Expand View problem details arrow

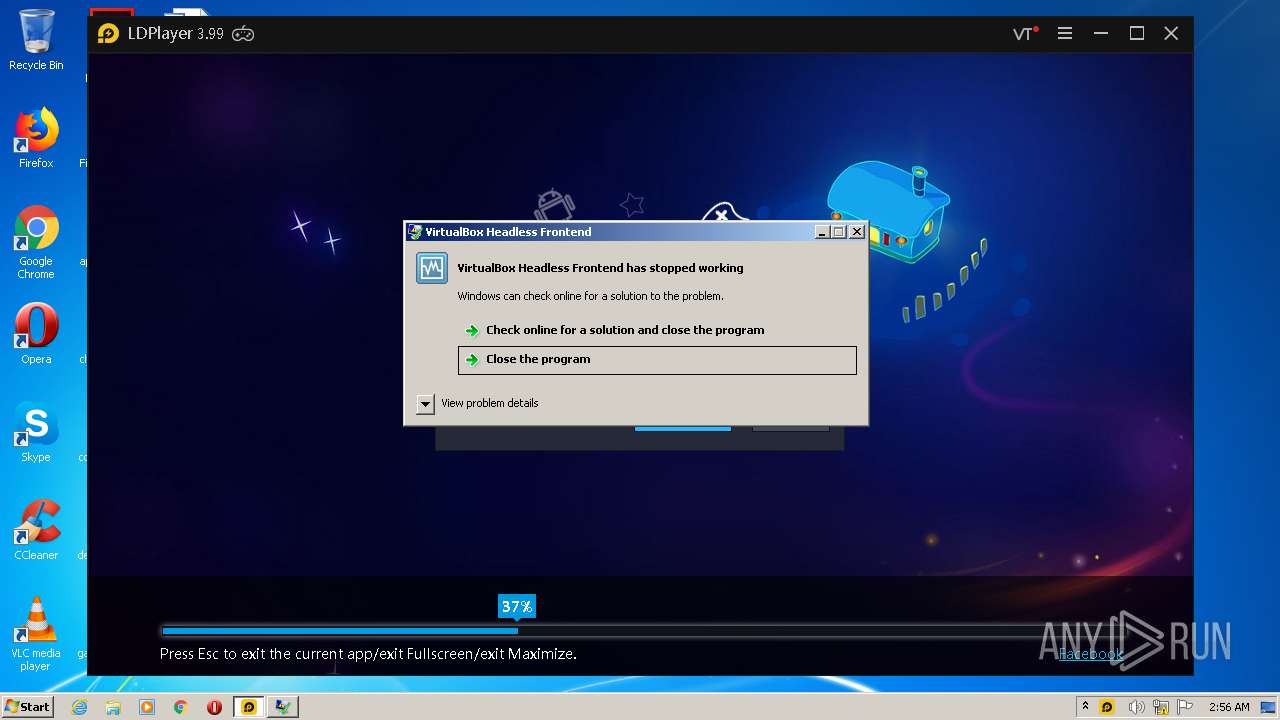425,404
